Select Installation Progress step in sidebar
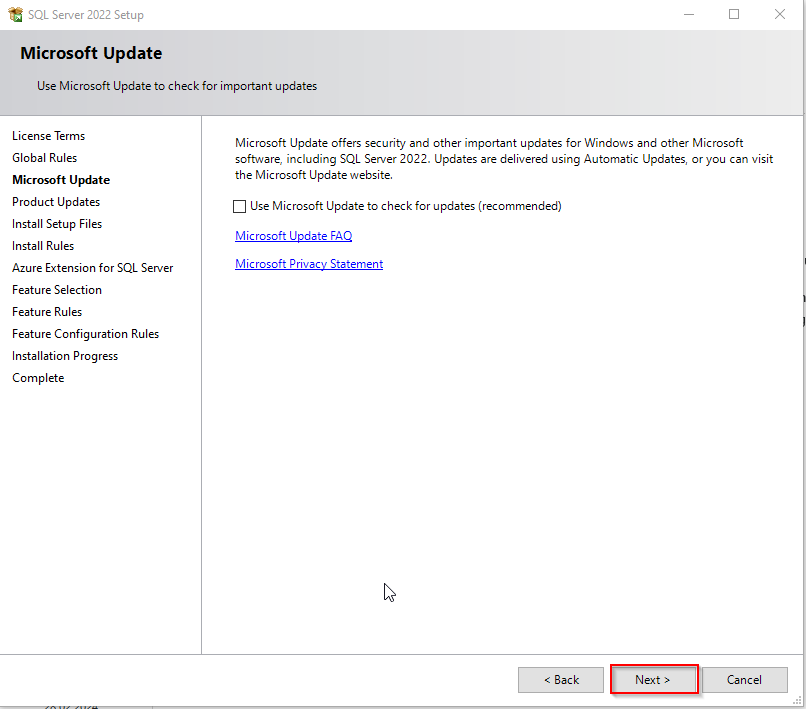Image resolution: width=806 pixels, height=709 pixels. point(65,356)
